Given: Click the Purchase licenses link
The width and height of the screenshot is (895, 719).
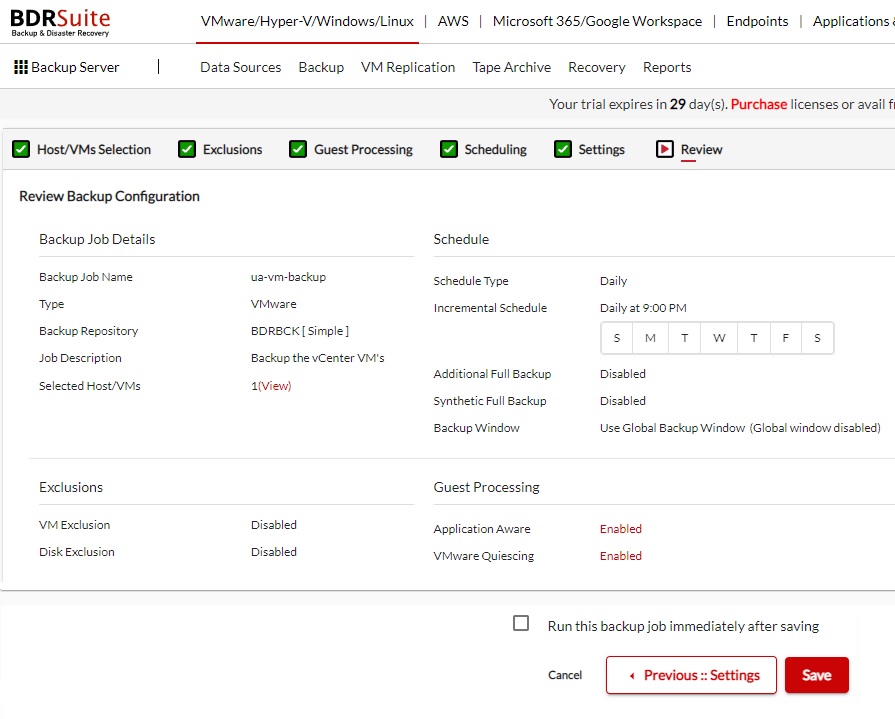Looking at the screenshot, I should click(759, 104).
